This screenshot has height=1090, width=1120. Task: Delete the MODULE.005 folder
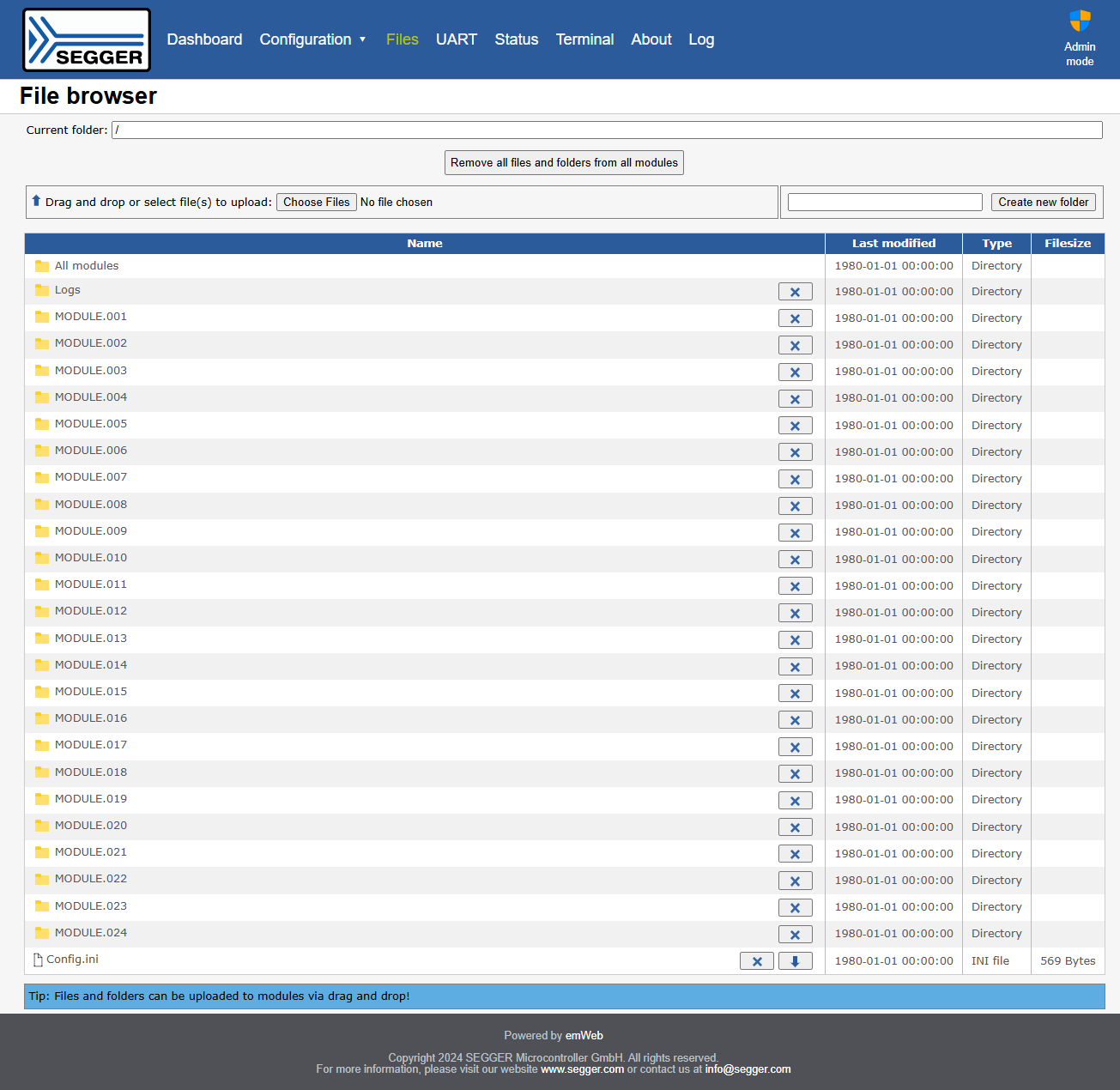795,426
